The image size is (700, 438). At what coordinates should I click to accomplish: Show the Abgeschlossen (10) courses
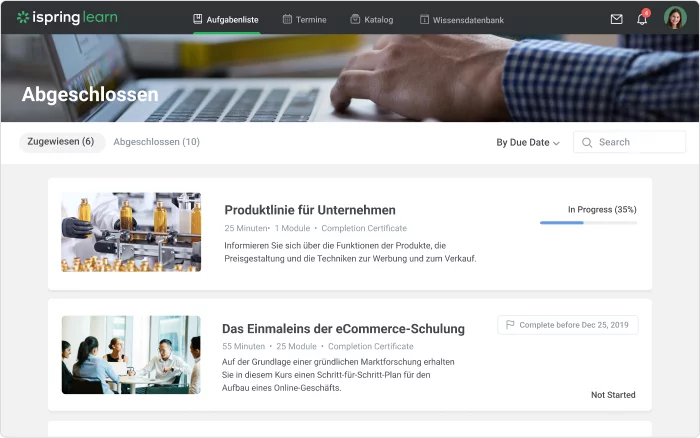(x=156, y=142)
